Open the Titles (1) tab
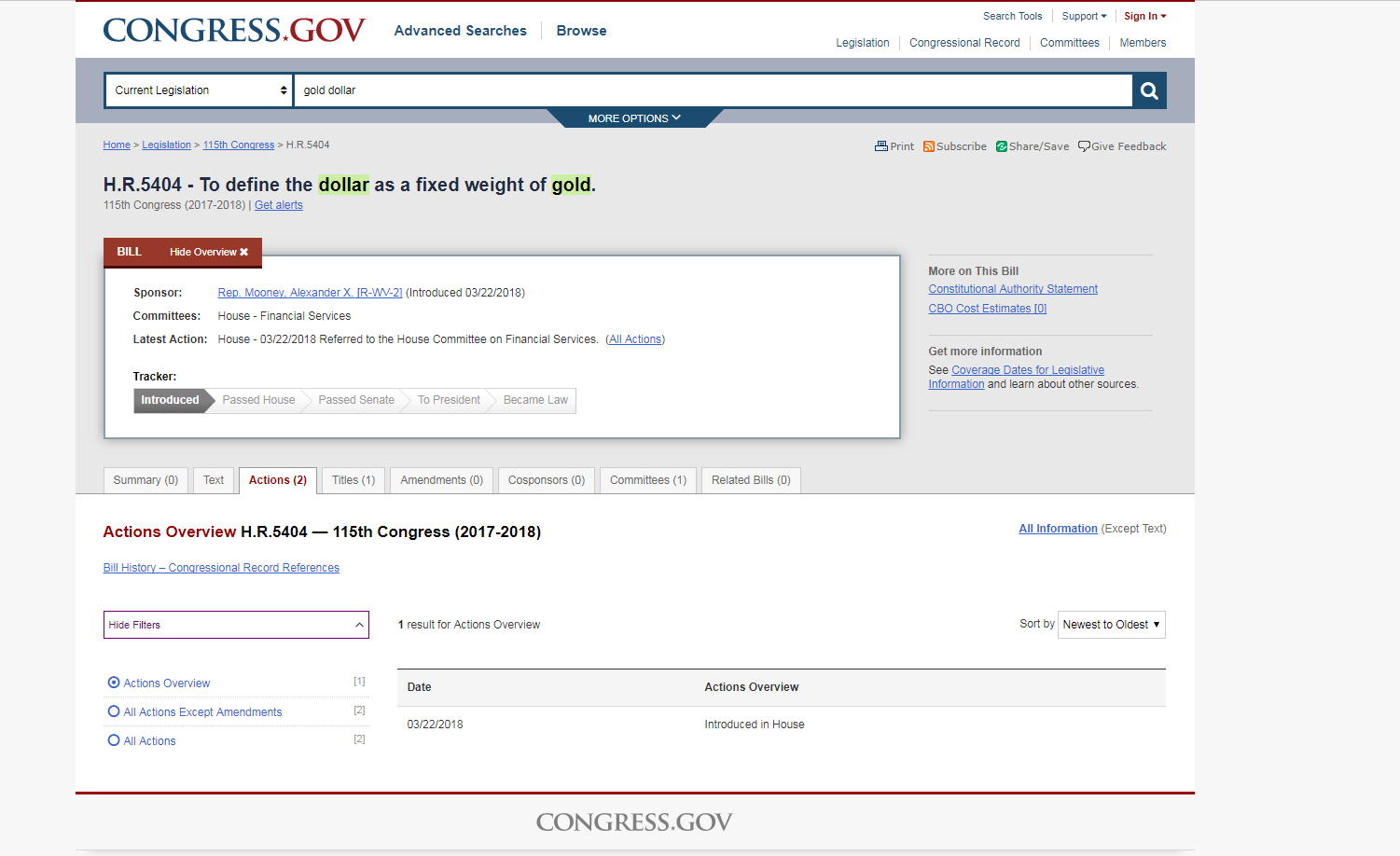1400x856 pixels. tap(353, 480)
